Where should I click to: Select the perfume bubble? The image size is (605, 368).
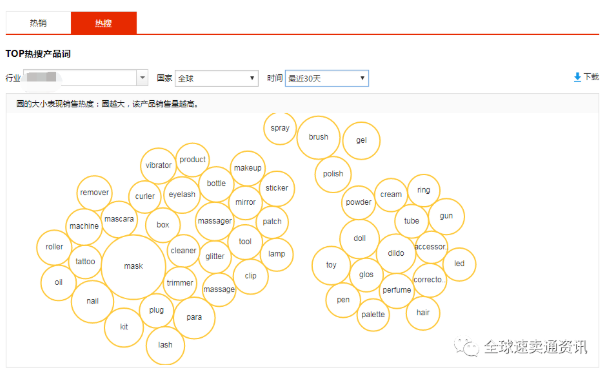(x=397, y=290)
